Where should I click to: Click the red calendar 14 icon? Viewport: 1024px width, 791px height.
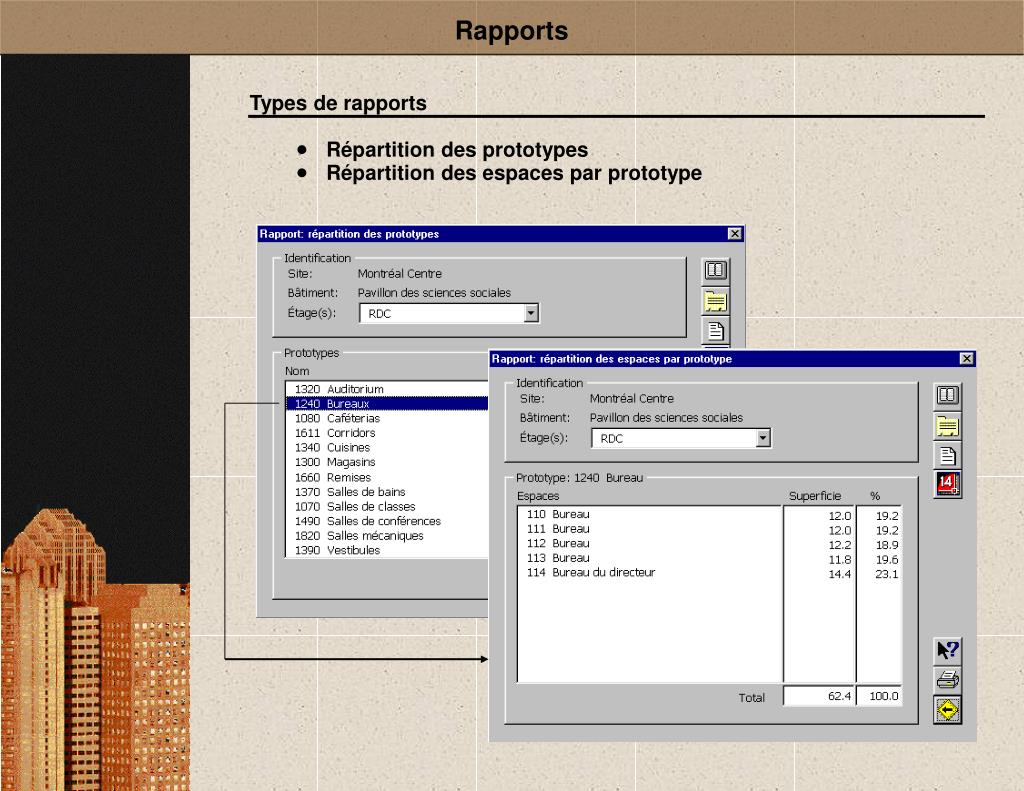tap(948, 484)
